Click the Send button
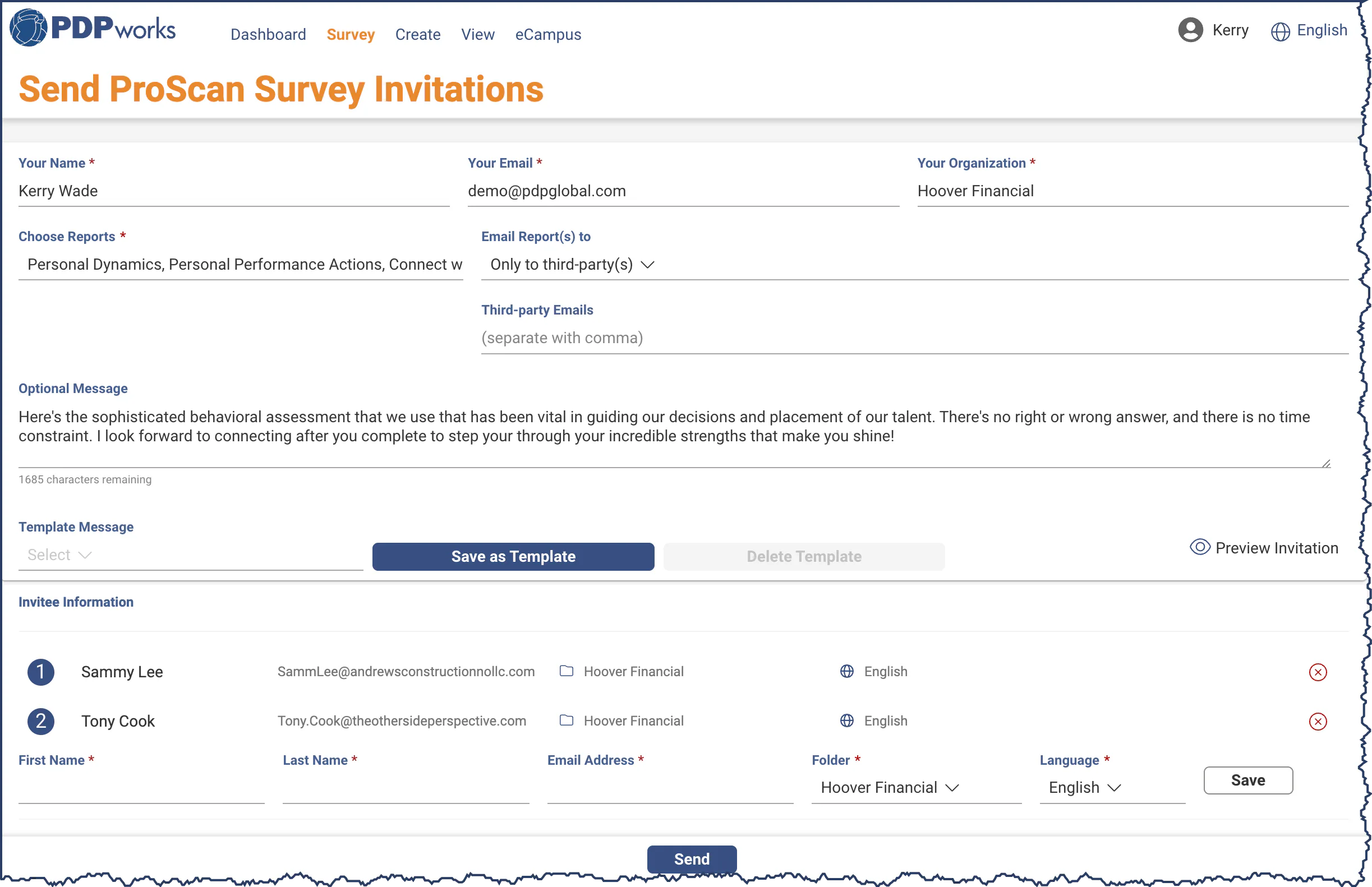 click(692, 859)
